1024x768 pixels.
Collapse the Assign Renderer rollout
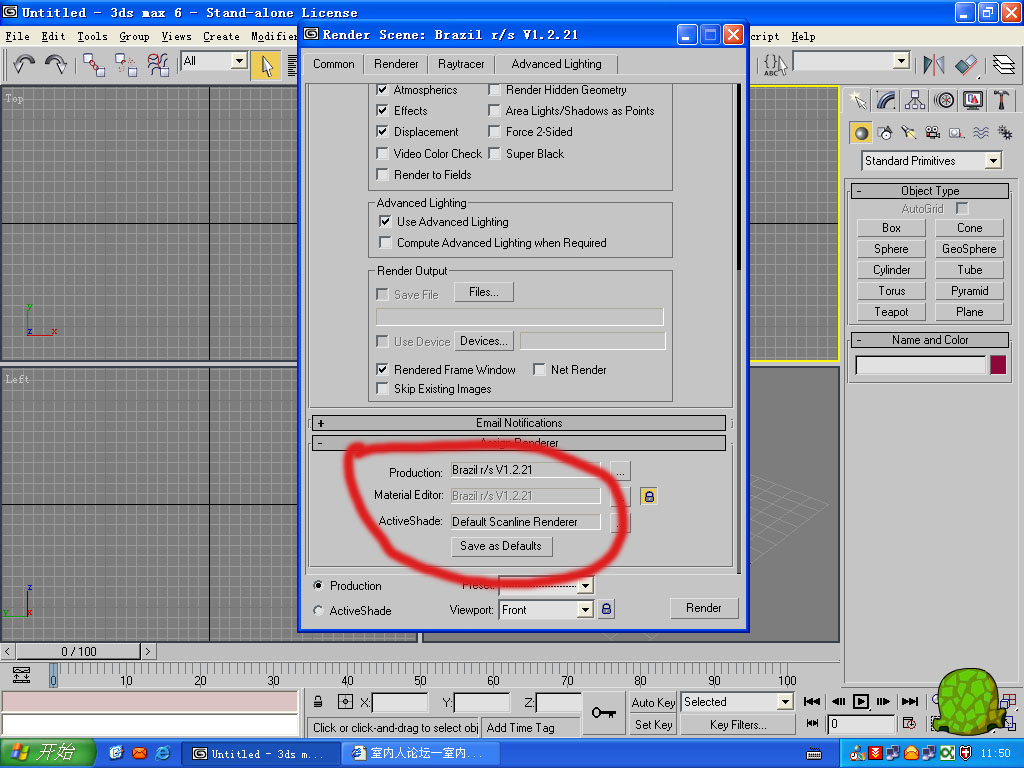point(519,443)
